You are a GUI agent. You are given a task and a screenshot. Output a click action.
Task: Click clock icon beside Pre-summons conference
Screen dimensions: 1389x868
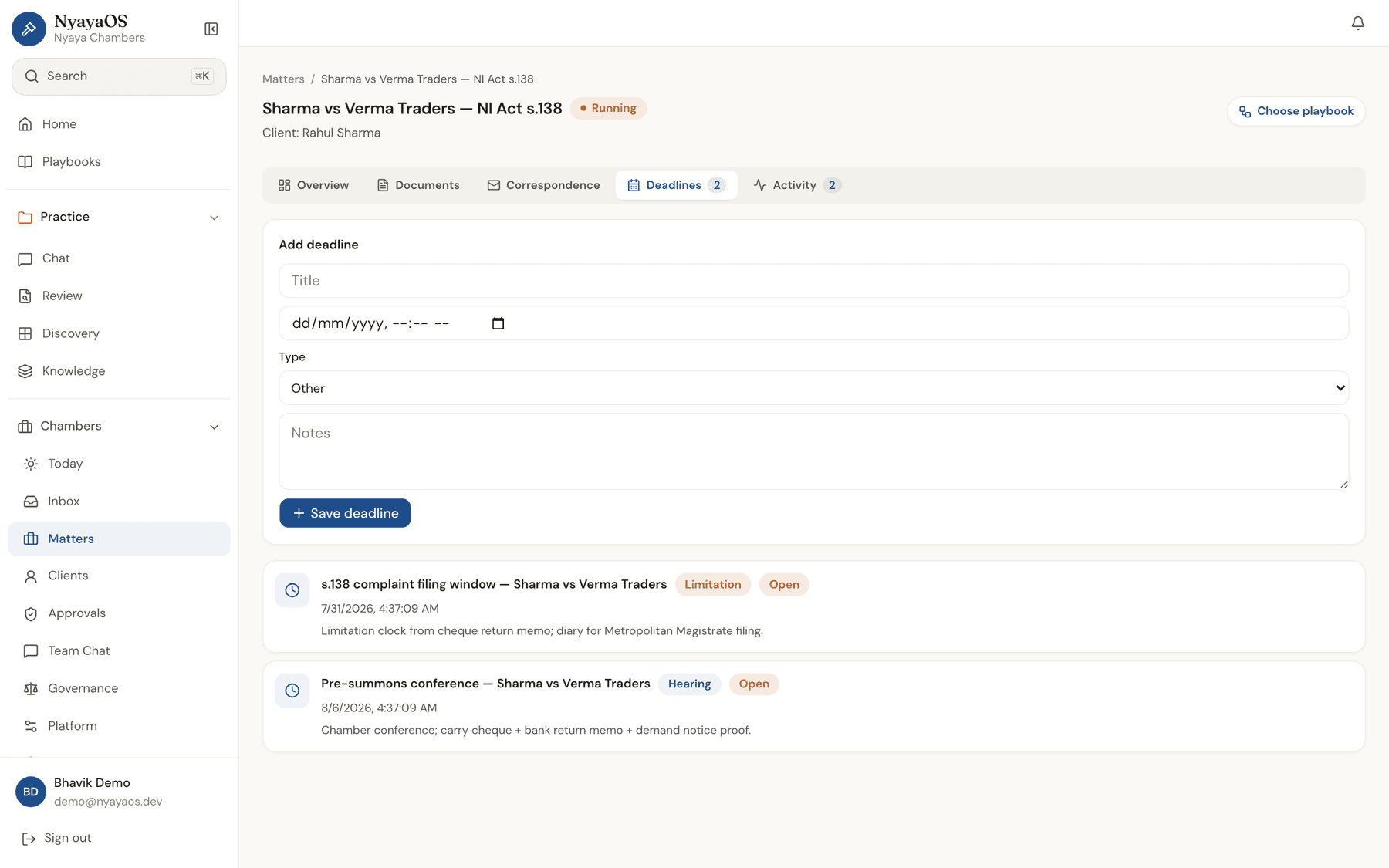tap(292, 691)
